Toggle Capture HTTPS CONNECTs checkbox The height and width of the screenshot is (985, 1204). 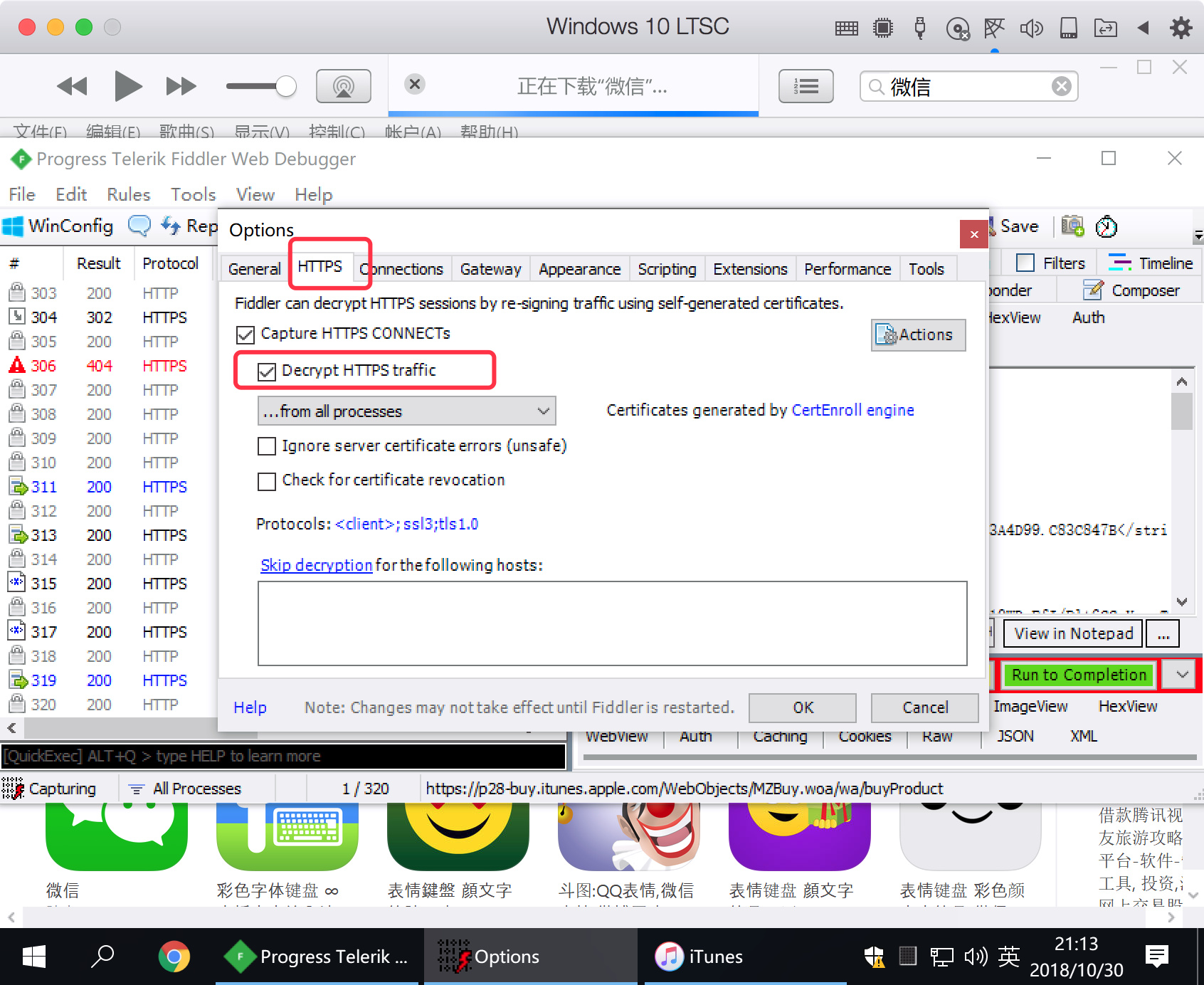(245, 335)
